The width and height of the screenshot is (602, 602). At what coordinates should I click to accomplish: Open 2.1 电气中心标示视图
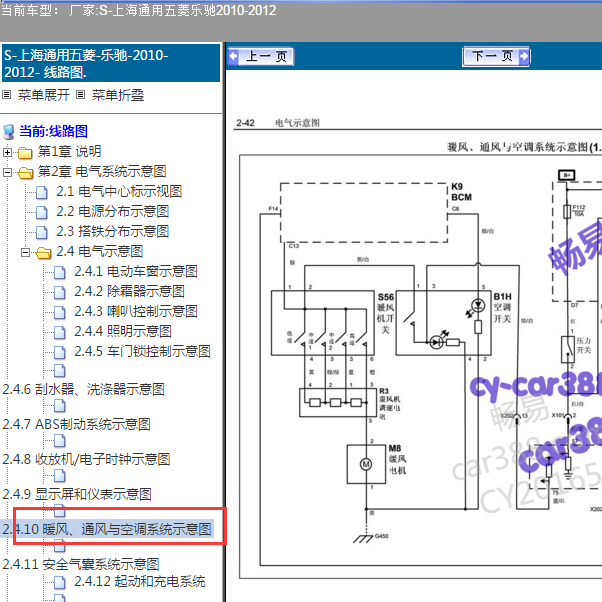click(x=119, y=191)
